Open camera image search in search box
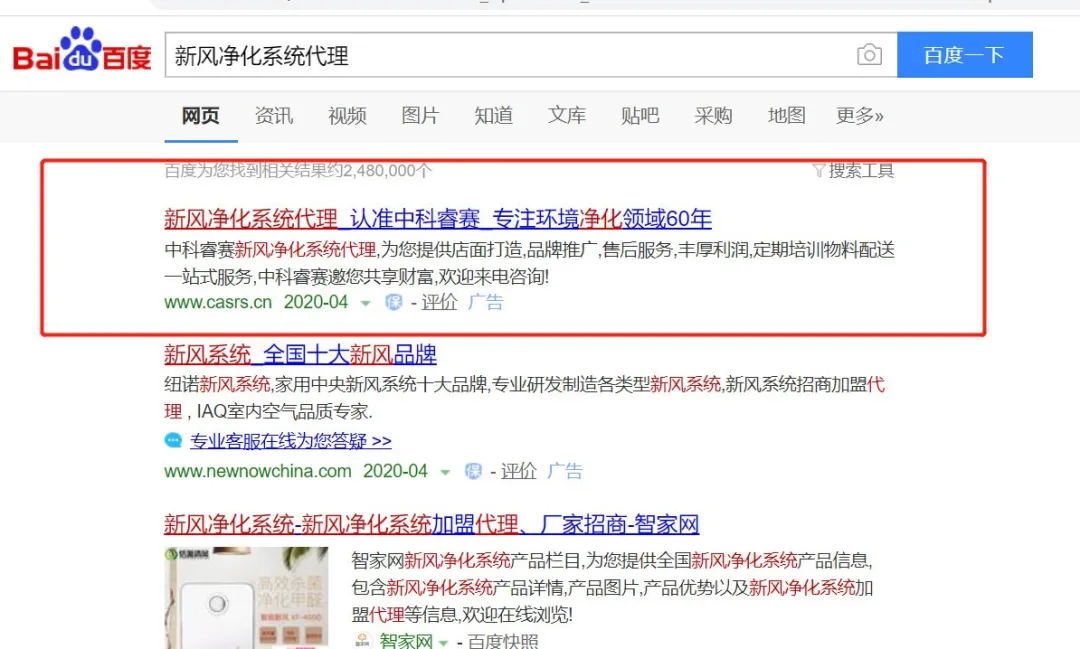Screen dimensions: 1080x649 (x=869, y=54)
